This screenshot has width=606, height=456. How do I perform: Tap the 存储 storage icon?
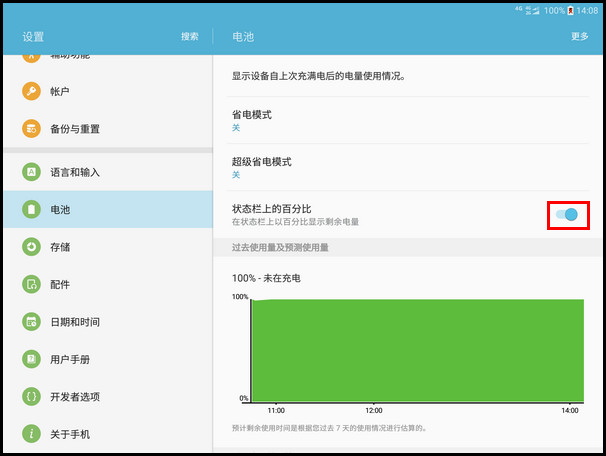coord(31,247)
